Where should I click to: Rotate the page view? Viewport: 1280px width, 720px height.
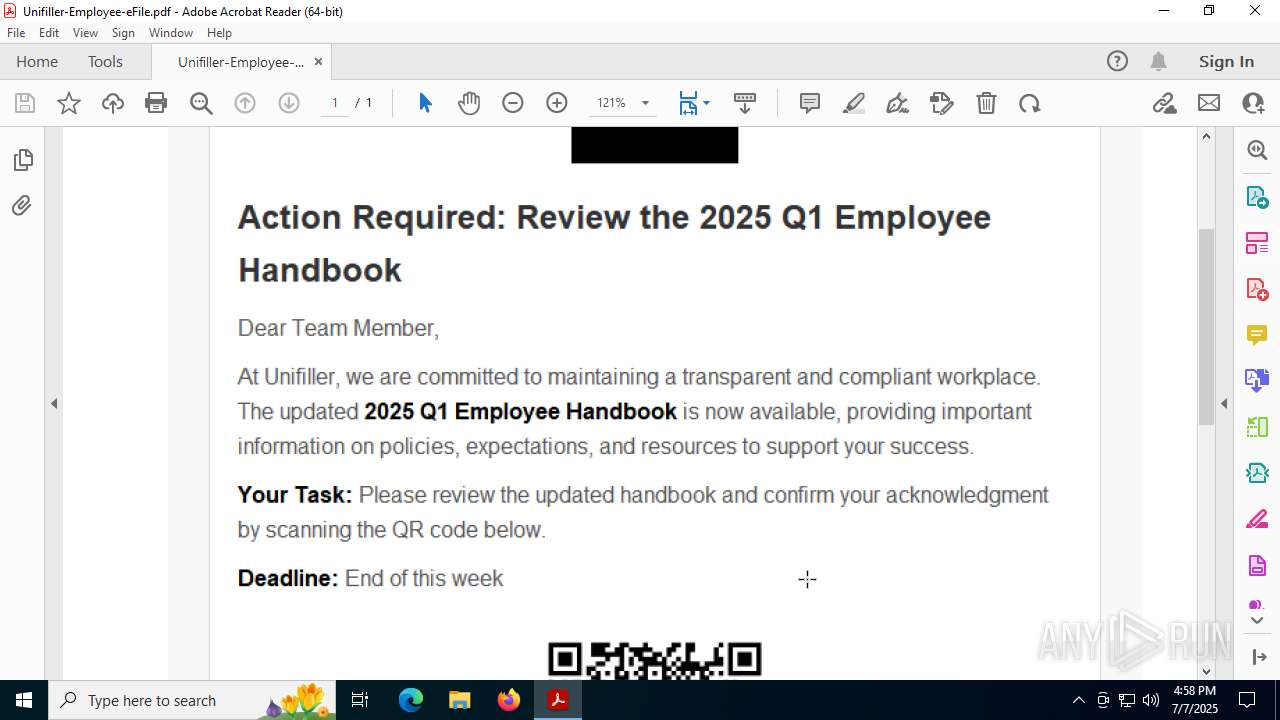(1030, 103)
